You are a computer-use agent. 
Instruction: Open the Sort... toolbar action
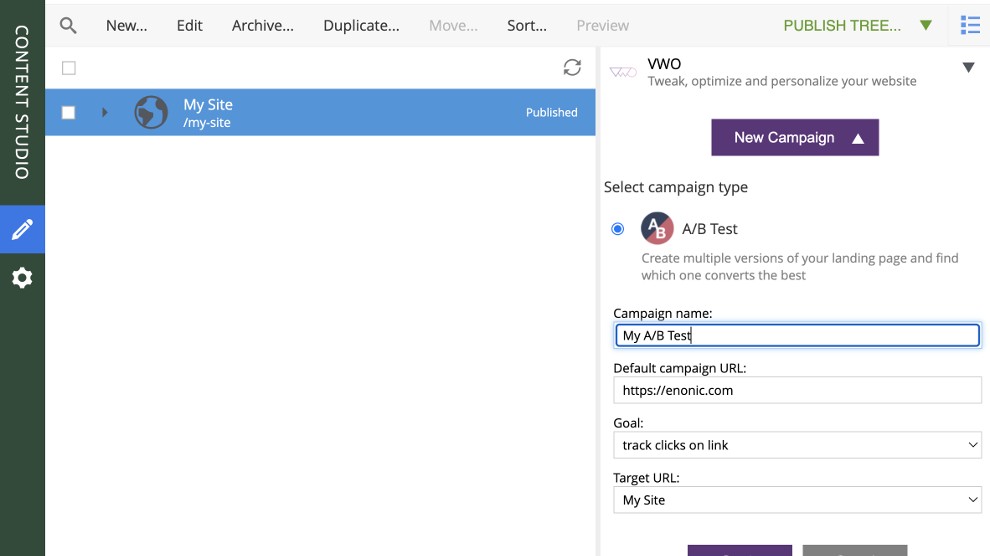click(527, 25)
